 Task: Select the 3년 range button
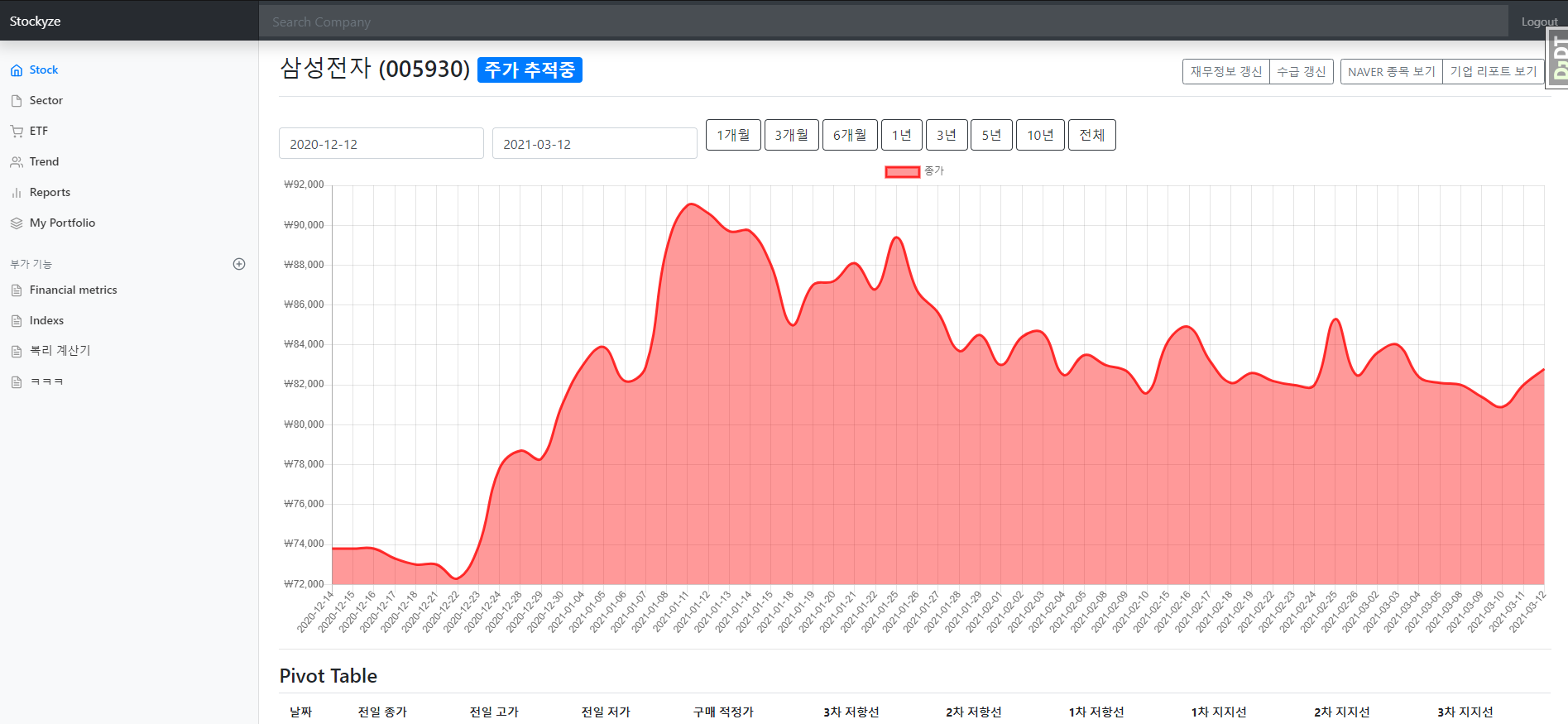pyautogui.click(x=947, y=135)
